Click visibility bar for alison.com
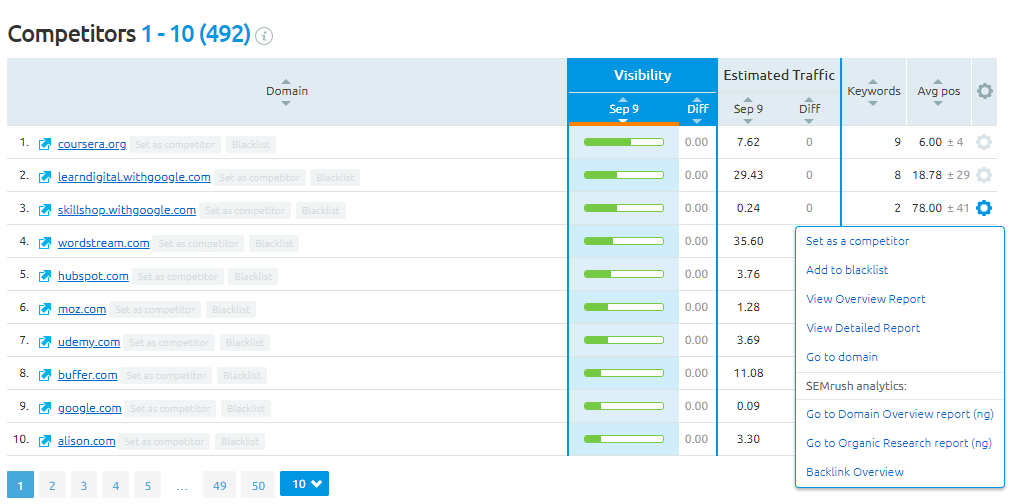Screen dimensions: 1012x504 [x=623, y=439]
